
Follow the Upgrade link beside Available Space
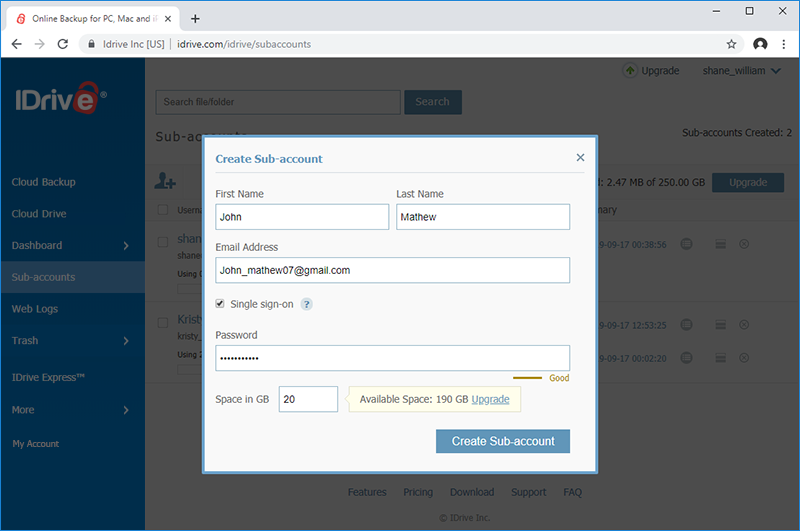coord(490,399)
